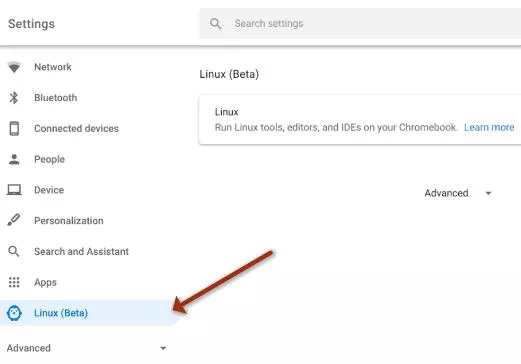The height and width of the screenshot is (364, 521).
Task: Open the Network settings section
Action: click(x=53, y=67)
